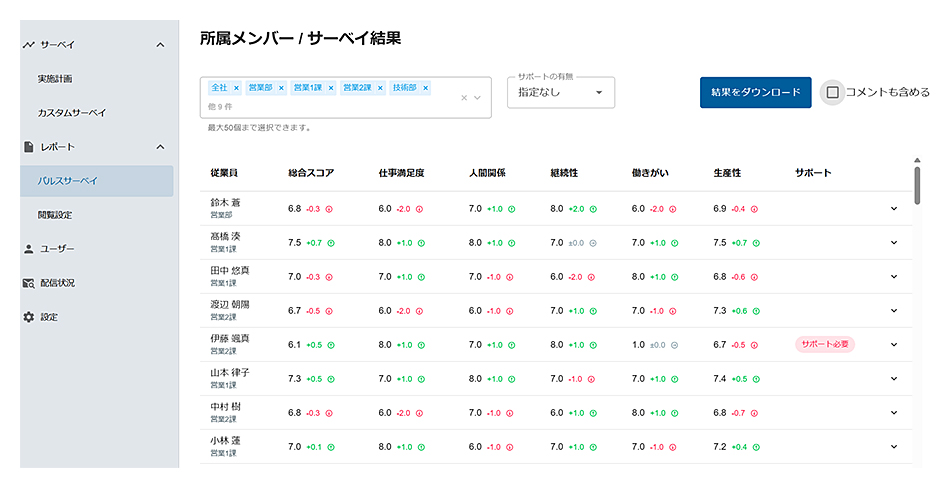Screen dimensions: 950x488
Task: Click the サポート必要 badge
Action: pyautogui.click(x=825, y=344)
